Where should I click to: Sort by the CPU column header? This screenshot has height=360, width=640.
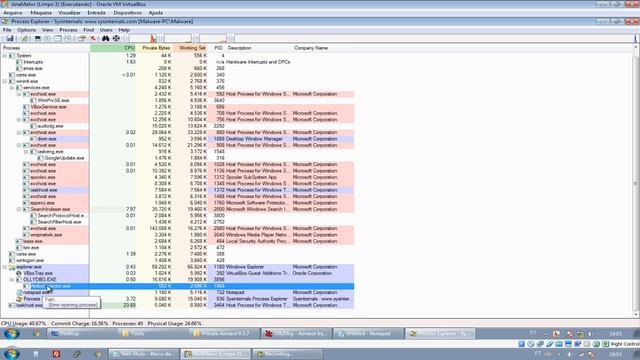113,48
